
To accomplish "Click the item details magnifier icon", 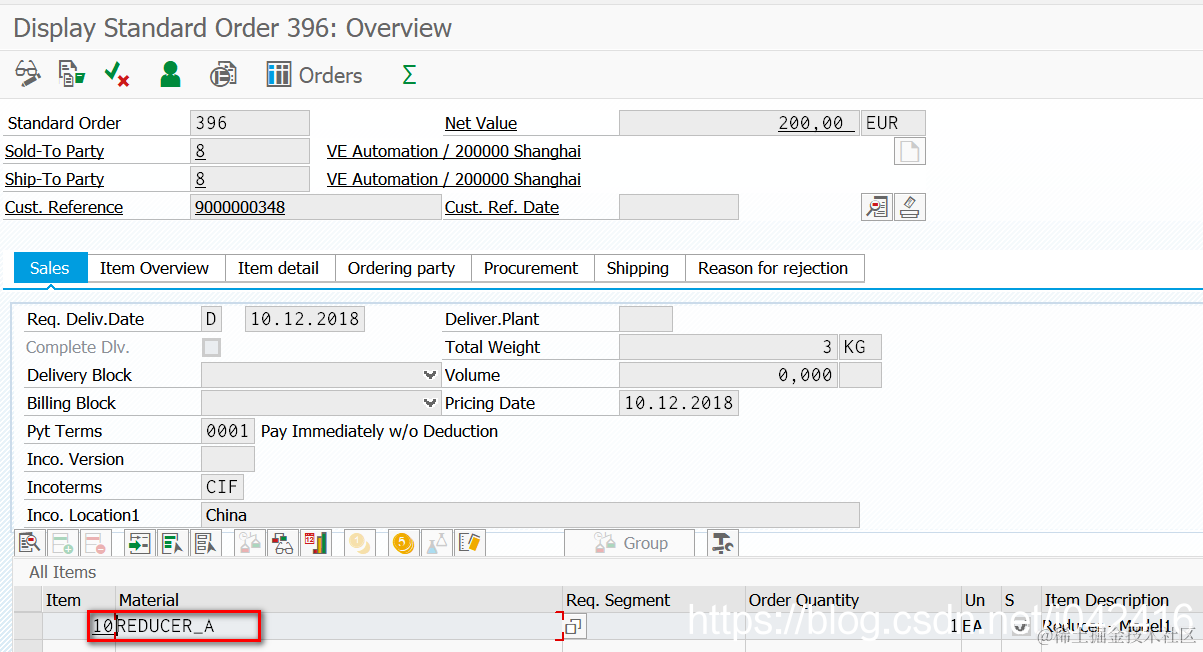I will [x=30, y=543].
